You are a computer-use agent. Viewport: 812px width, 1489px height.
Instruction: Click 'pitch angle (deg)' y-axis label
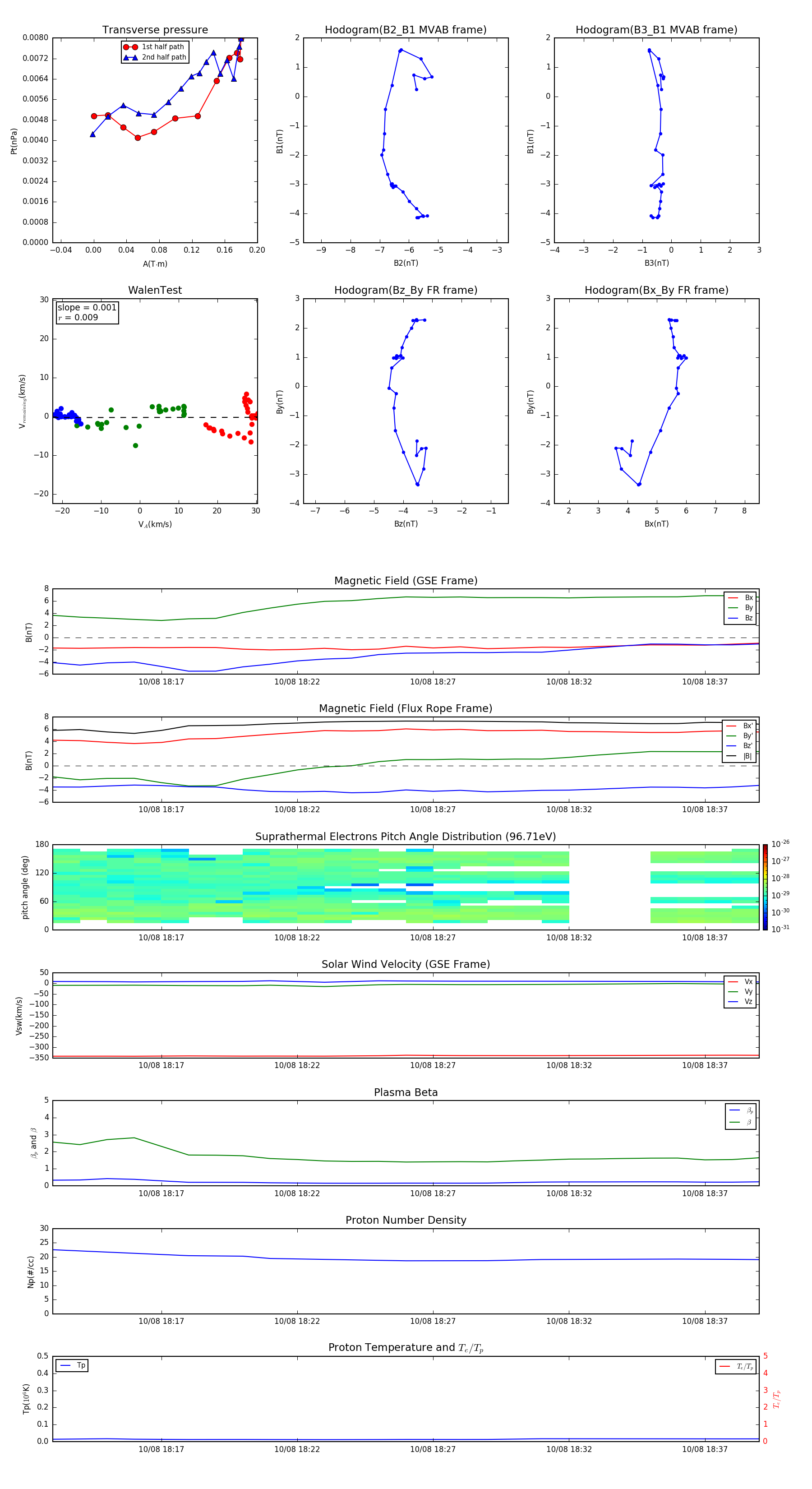click(x=25, y=887)
